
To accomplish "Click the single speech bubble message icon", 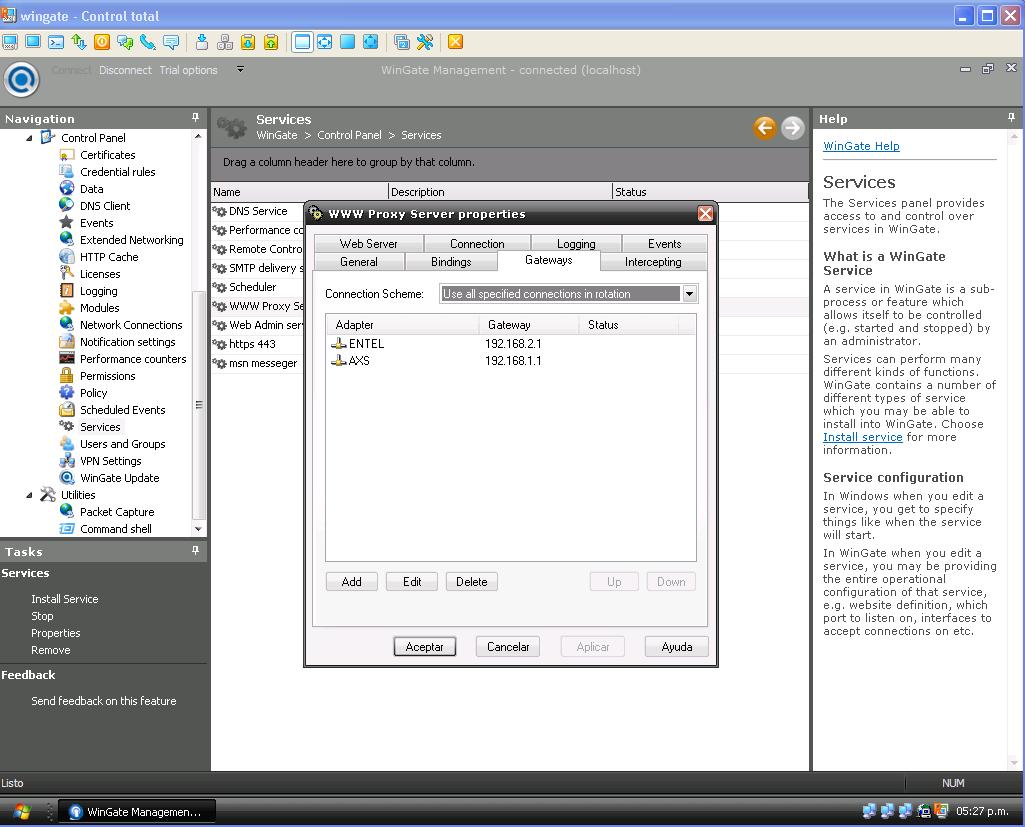I will point(171,42).
